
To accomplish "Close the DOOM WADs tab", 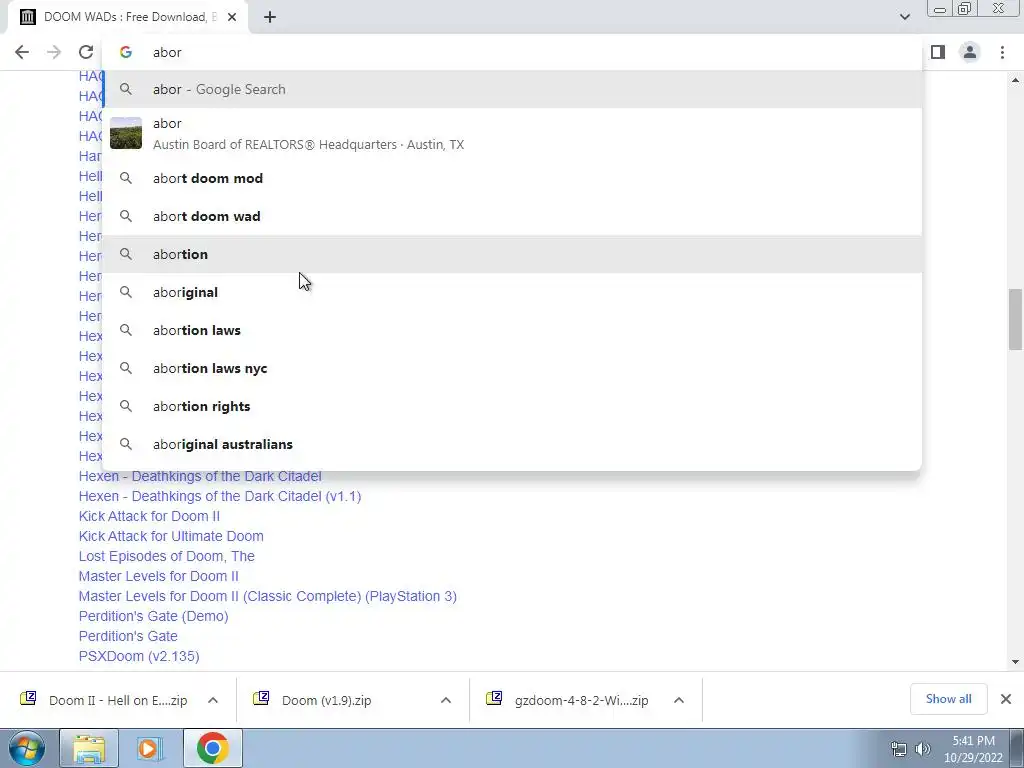I will click(232, 17).
